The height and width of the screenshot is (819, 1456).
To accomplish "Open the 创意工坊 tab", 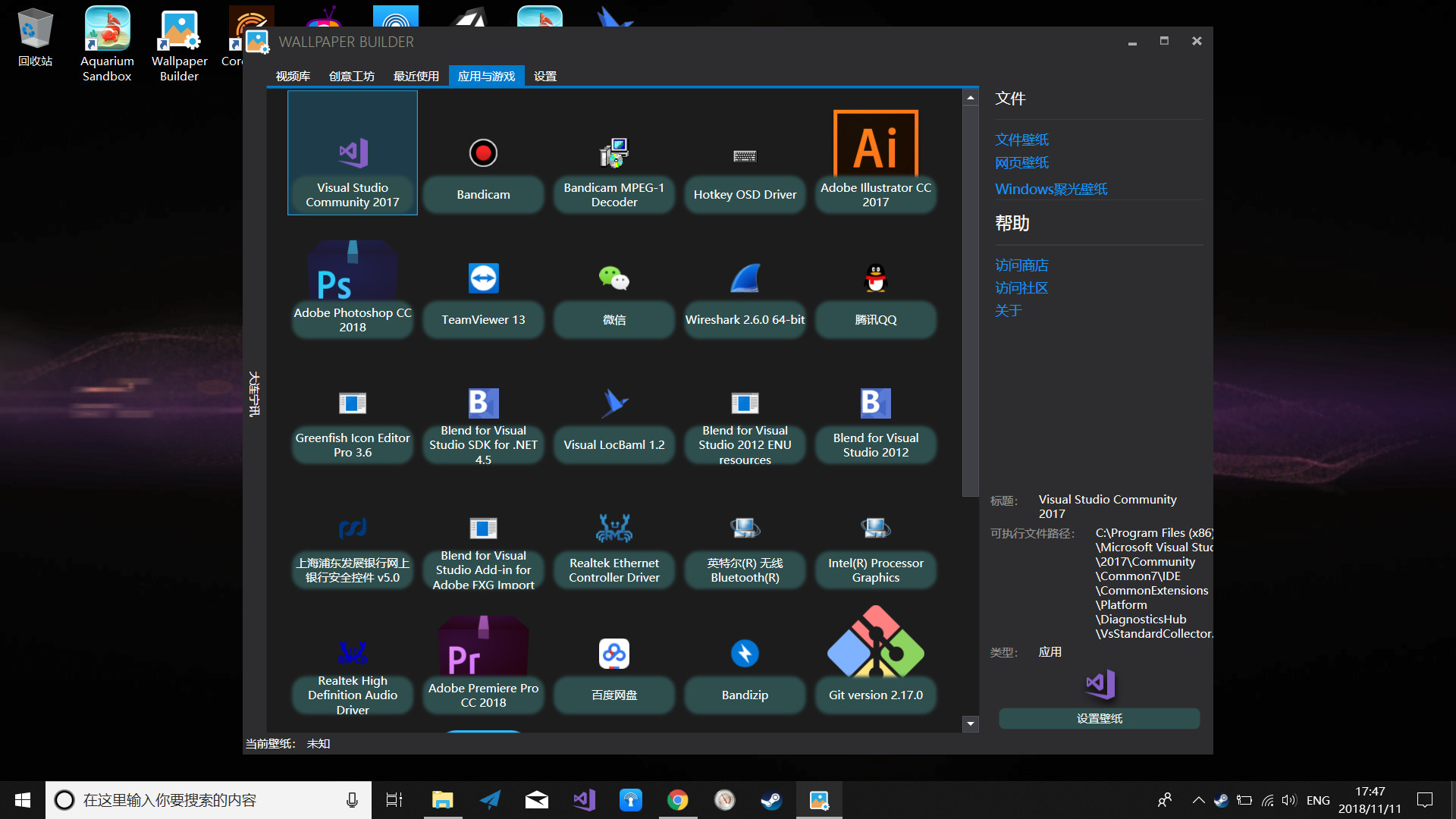I will [351, 75].
